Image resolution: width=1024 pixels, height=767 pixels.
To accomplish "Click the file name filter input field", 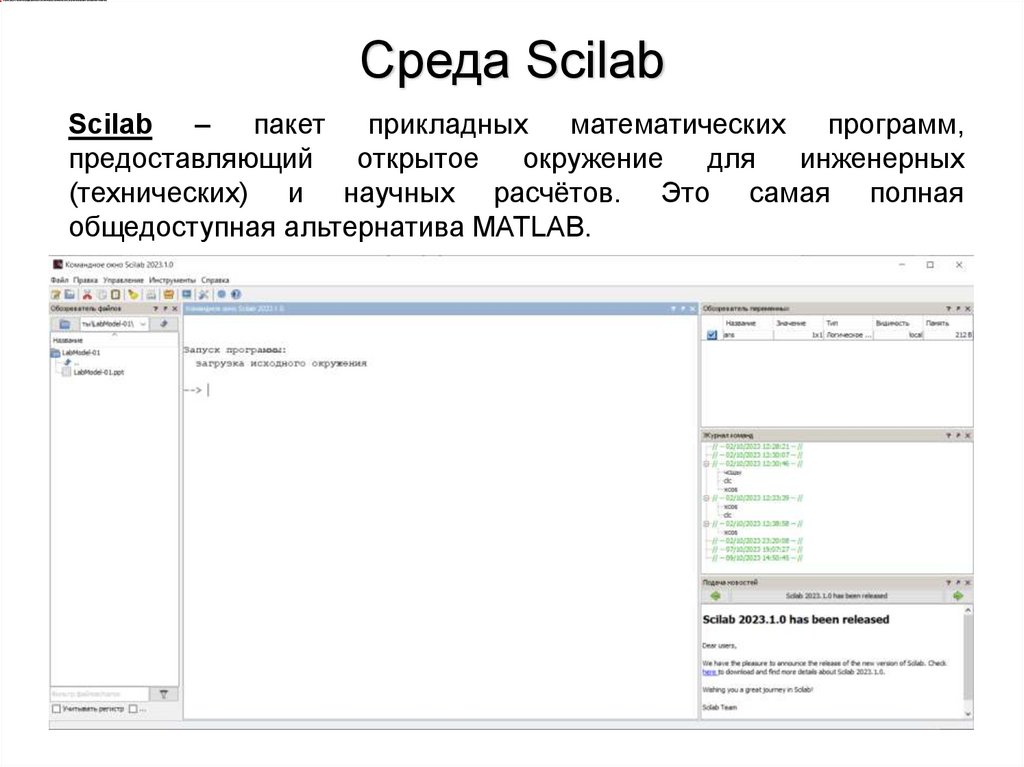I will coord(100,694).
